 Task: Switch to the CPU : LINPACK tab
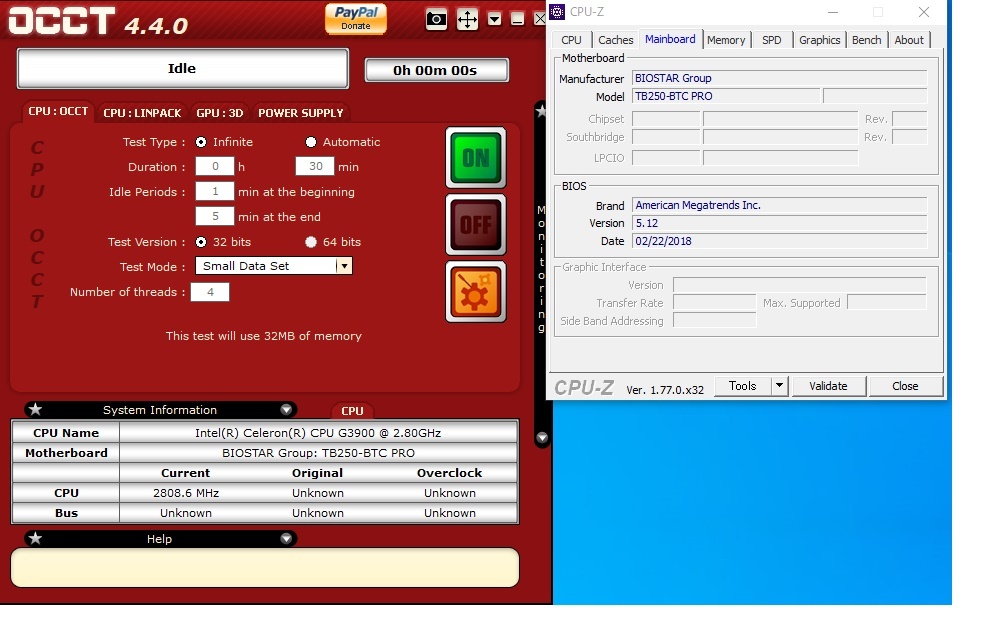pos(142,113)
